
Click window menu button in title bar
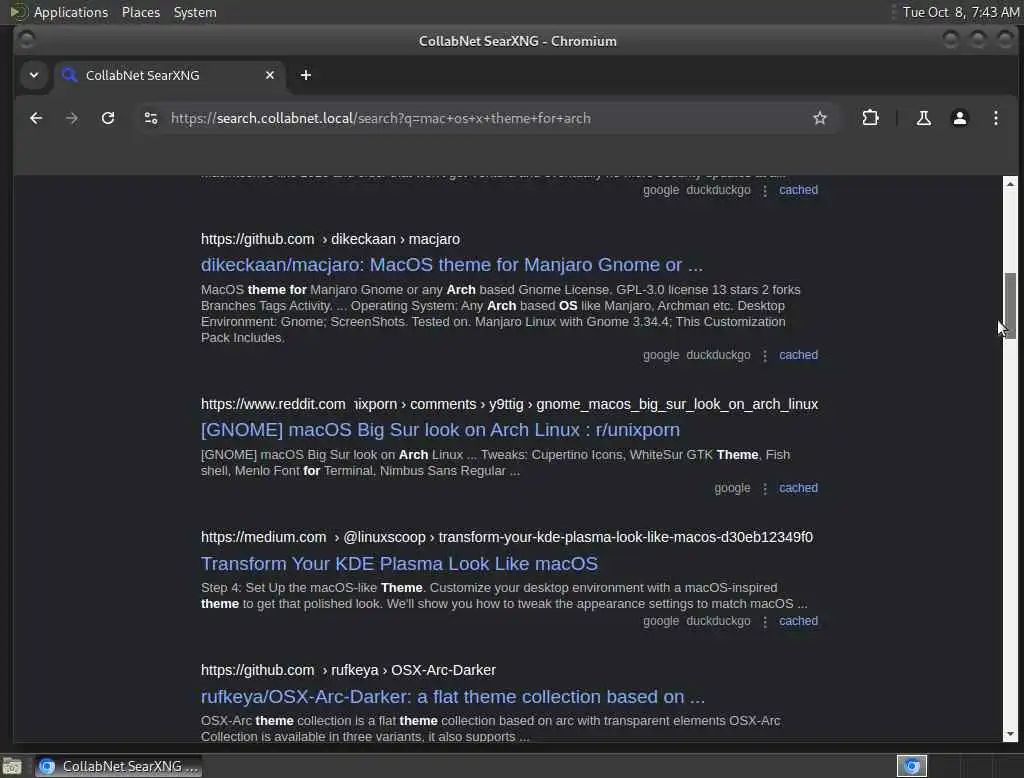tap(26, 41)
